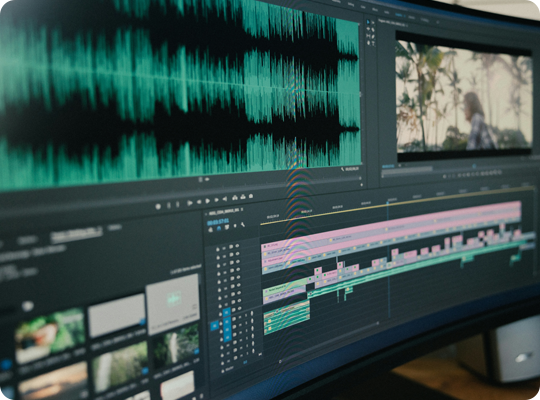
Task: Click Mark In in Source monitor transport
Action: point(169,205)
